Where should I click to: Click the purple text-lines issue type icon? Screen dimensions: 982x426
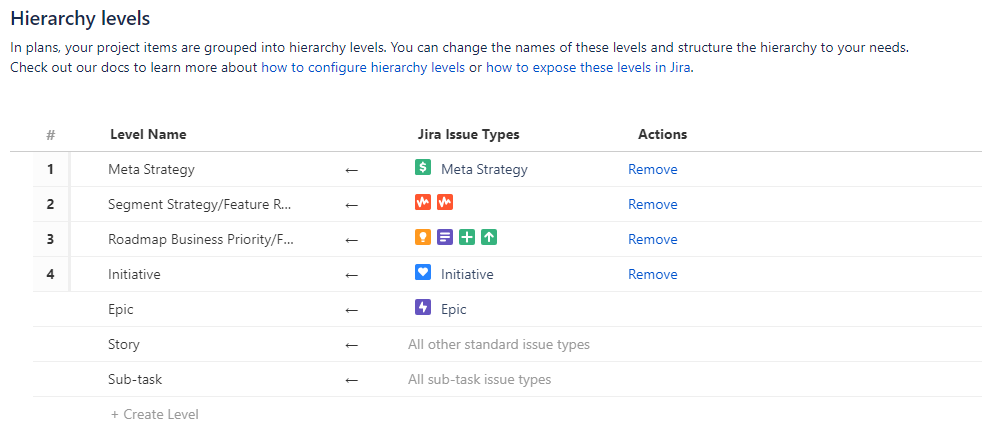click(x=445, y=238)
